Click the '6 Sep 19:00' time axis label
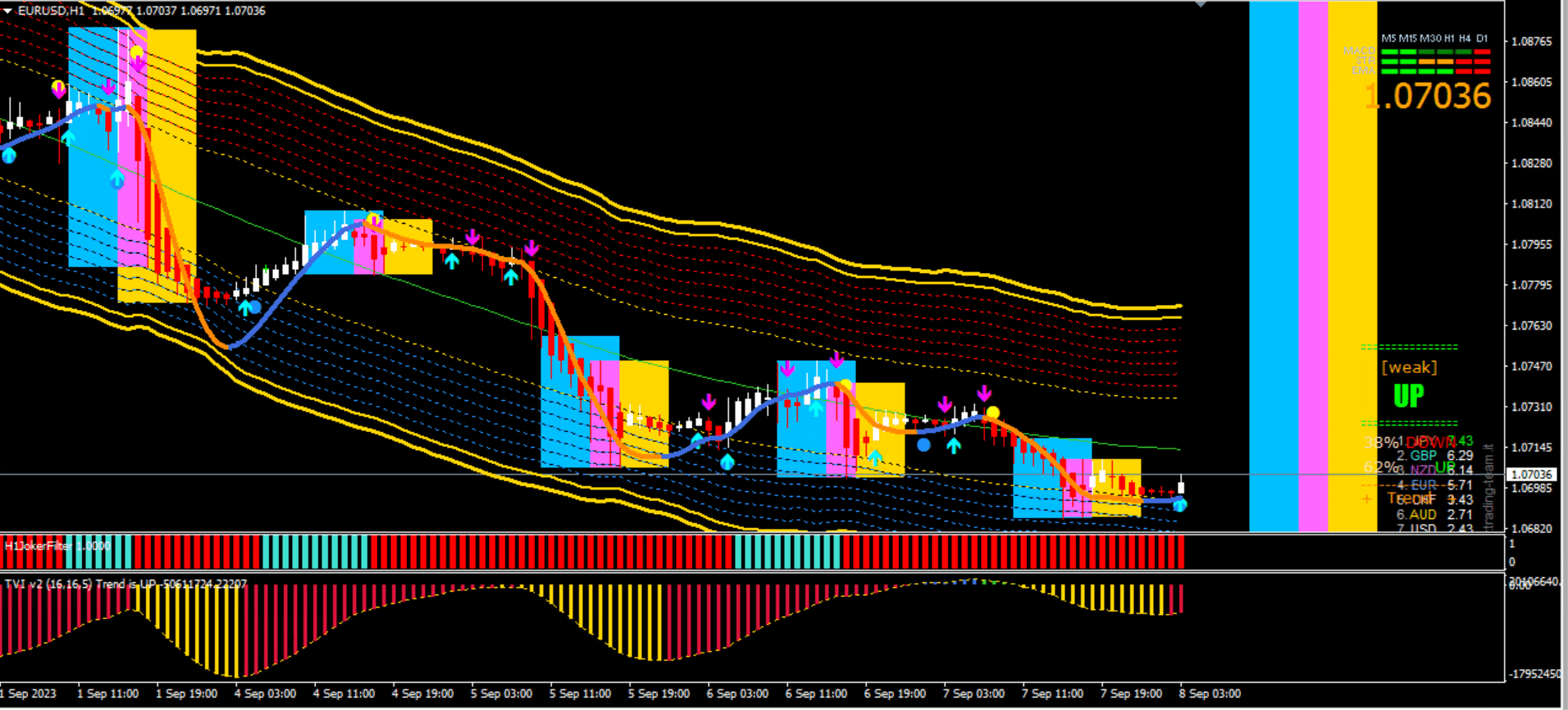The height and width of the screenshot is (710, 1568). point(895,694)
